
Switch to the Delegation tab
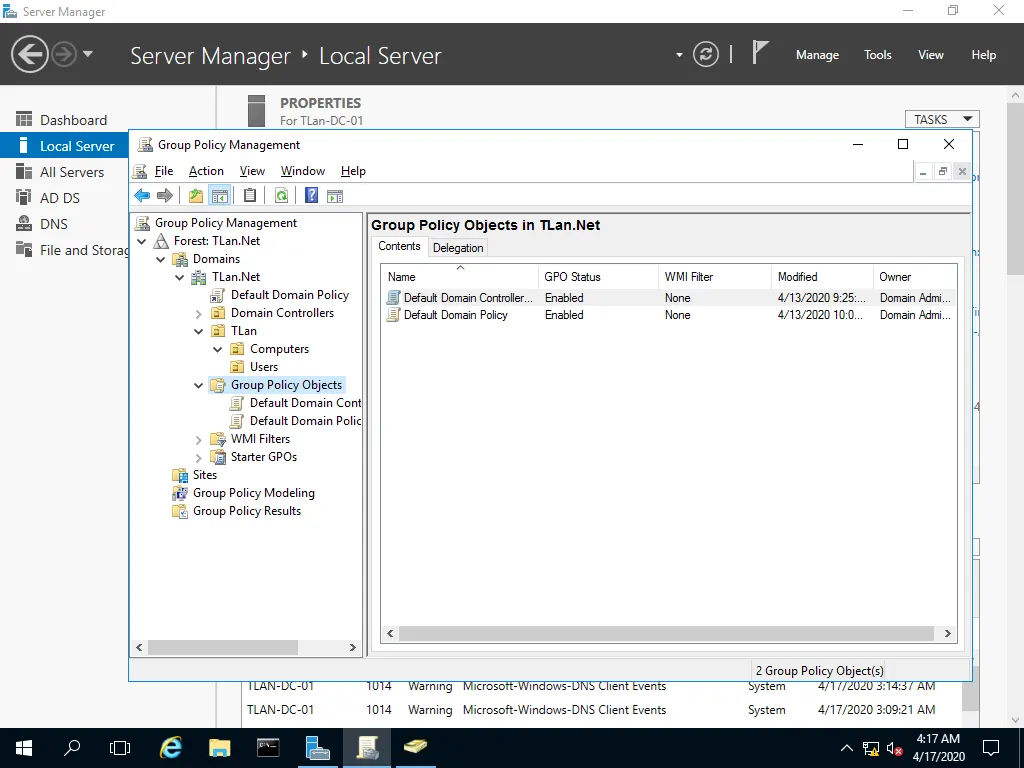coord(458,248)
